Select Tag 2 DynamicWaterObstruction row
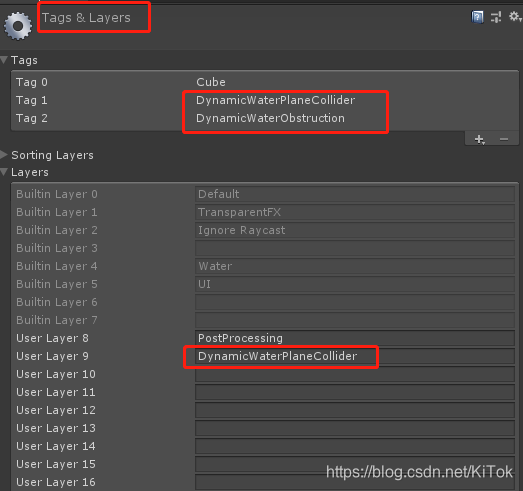The height and width of the screenshot is (491, 523). (265, 118)
